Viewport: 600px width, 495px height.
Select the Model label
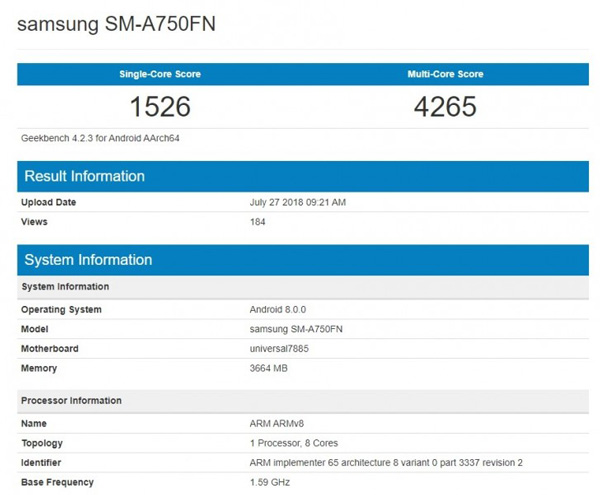[x=35, y=329]
